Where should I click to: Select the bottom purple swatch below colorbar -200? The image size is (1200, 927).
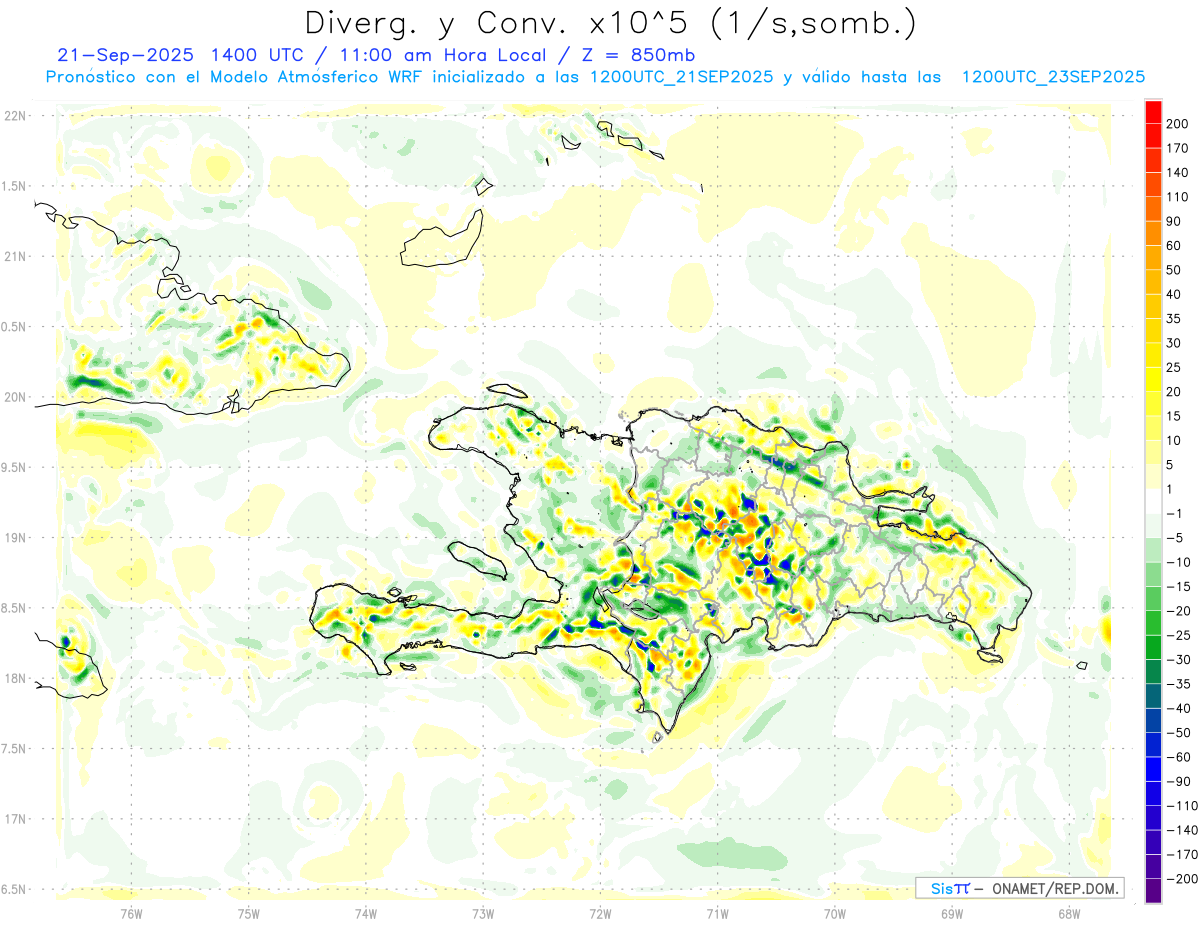point(1153,891)
